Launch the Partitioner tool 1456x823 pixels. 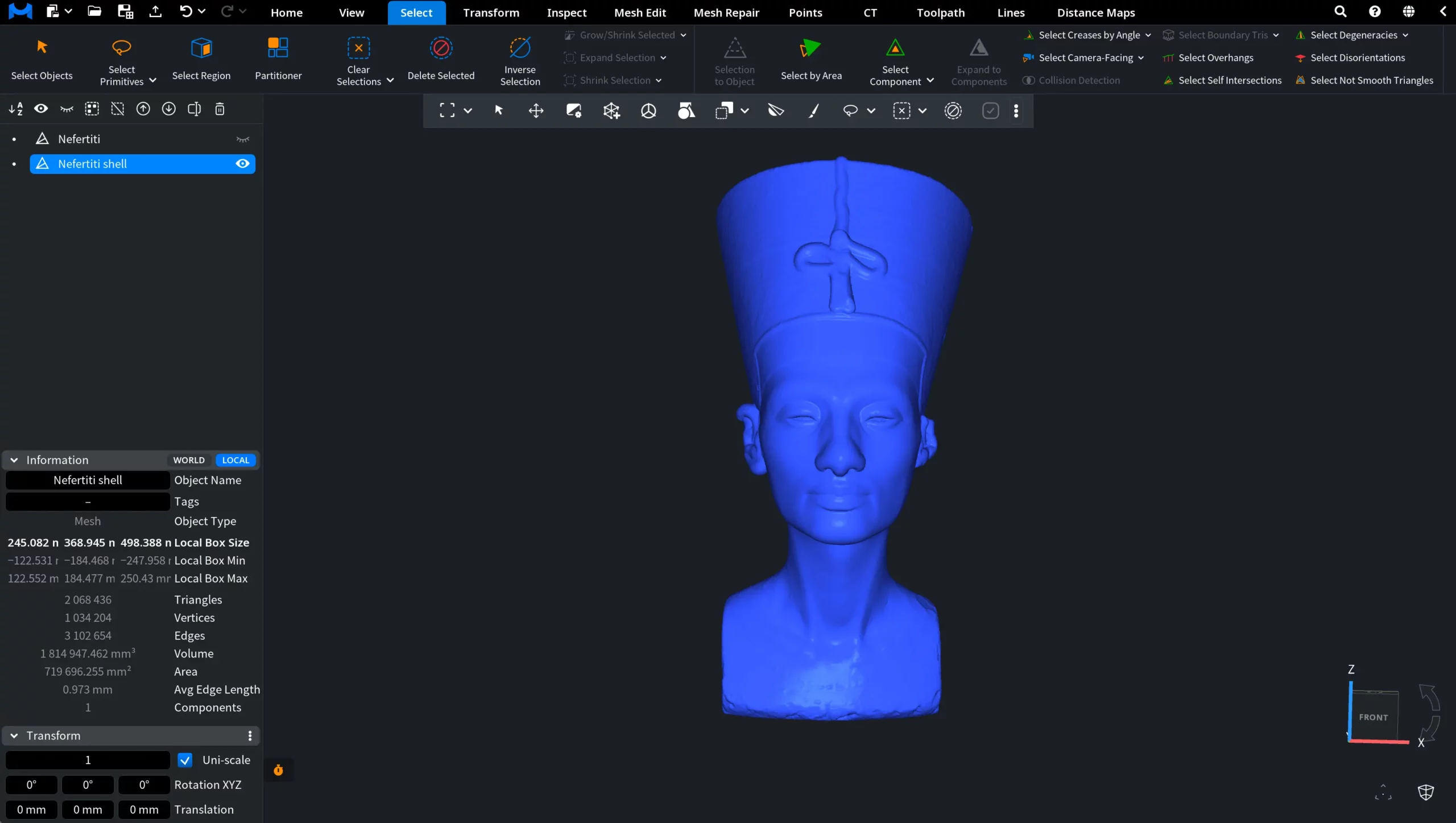coord(278,59)
